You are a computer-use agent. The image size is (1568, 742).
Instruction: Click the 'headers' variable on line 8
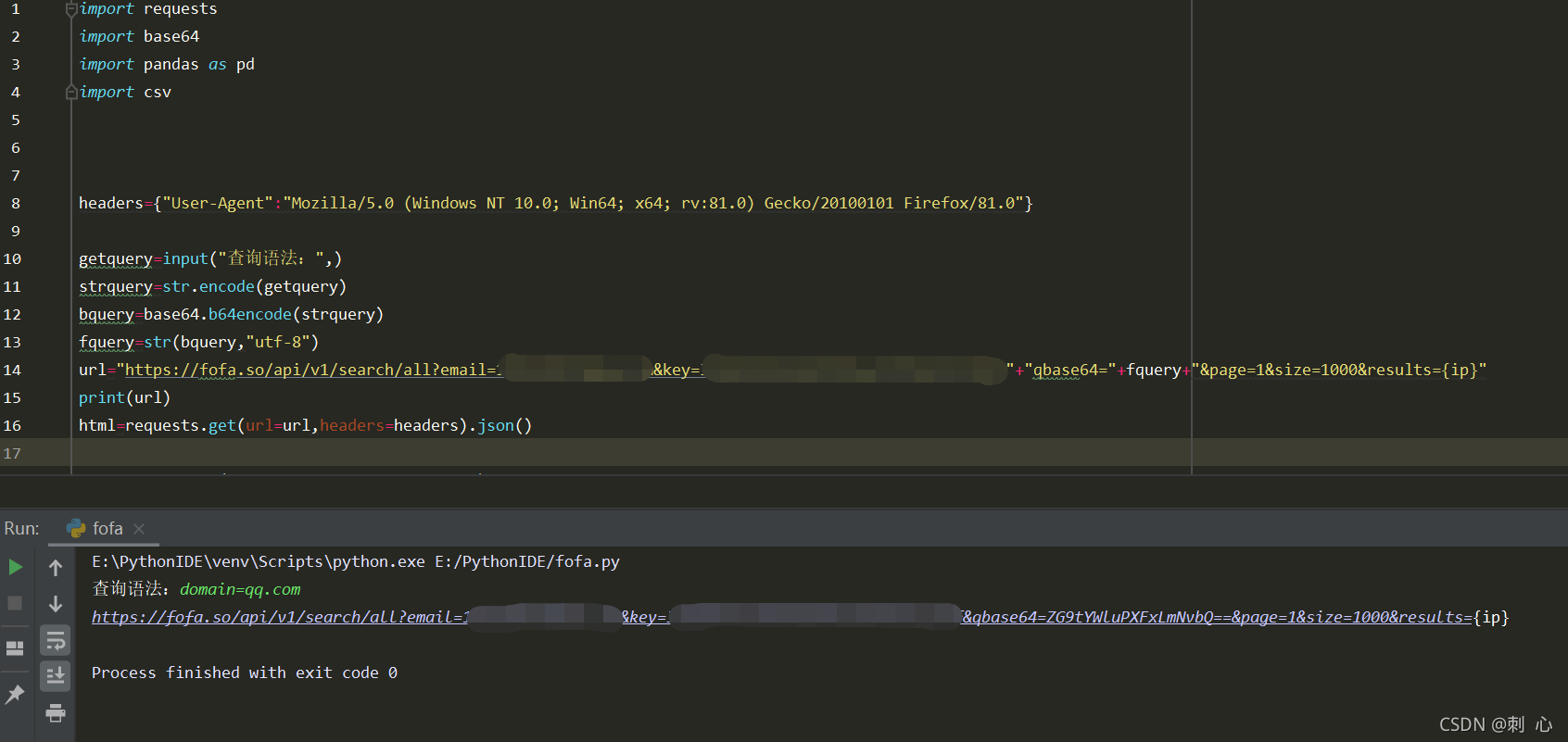tap(111, 203)
